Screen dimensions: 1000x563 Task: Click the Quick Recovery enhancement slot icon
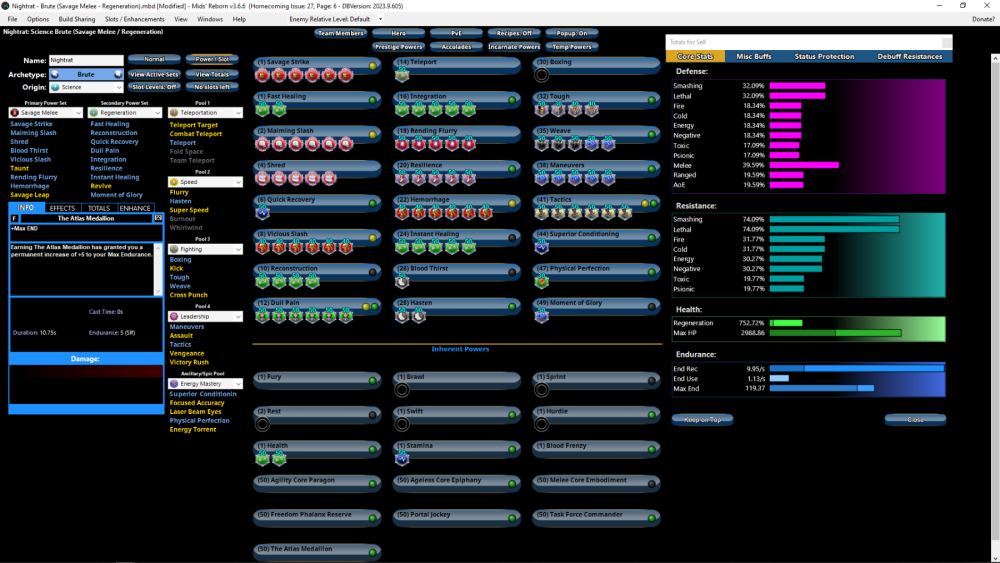[x=262, y=212]
